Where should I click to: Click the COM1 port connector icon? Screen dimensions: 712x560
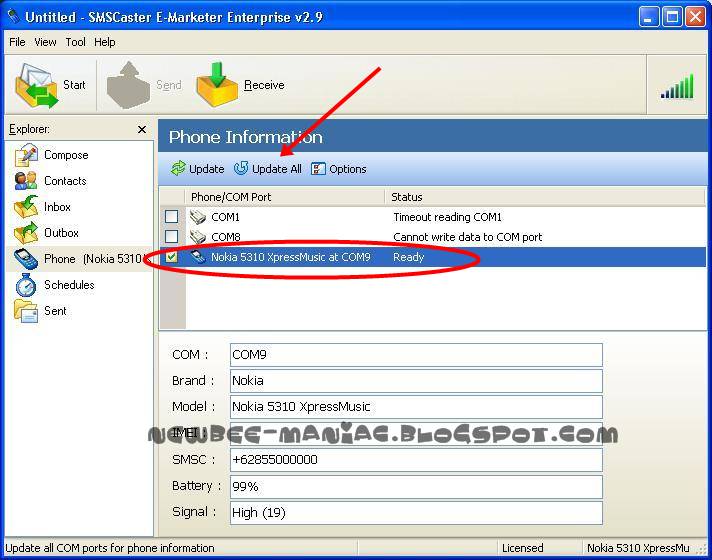(198, 217)
